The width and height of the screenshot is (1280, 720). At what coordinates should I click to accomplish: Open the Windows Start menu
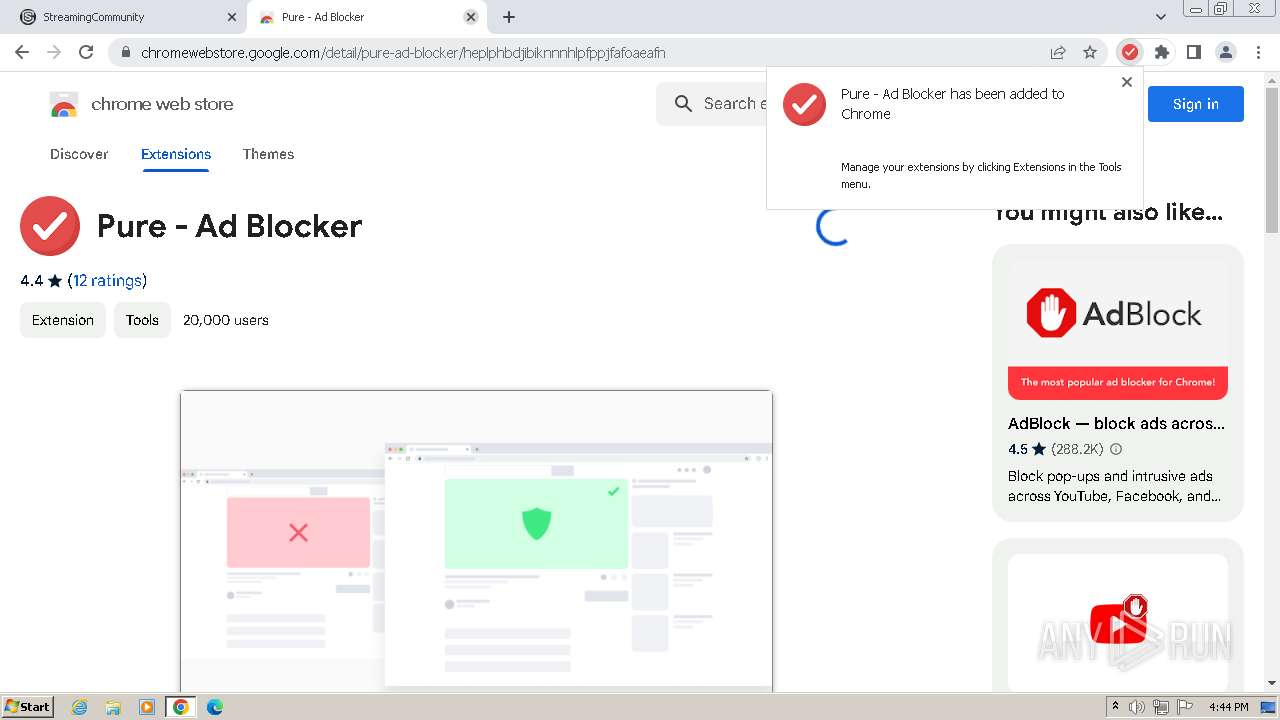[28, 706]
